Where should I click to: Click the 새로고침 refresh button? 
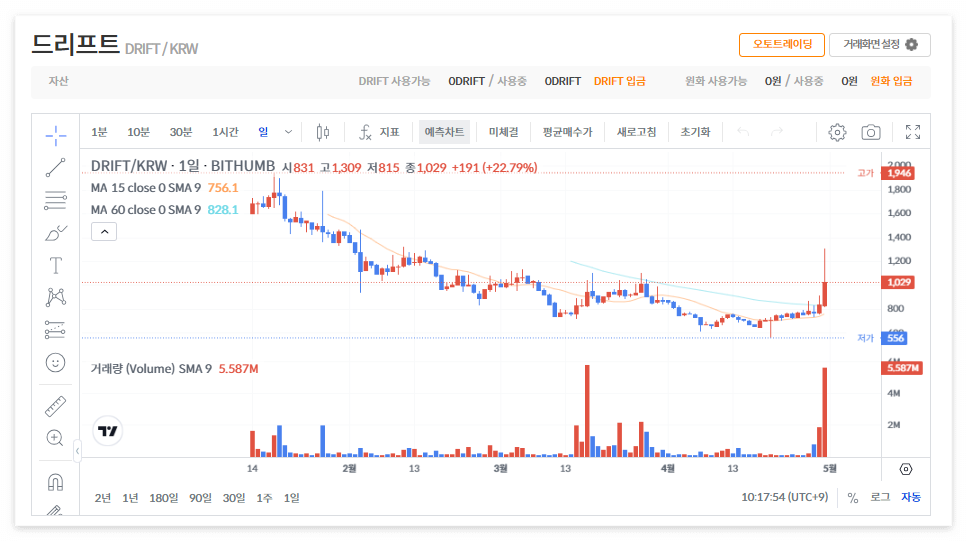tap(636, 132)
